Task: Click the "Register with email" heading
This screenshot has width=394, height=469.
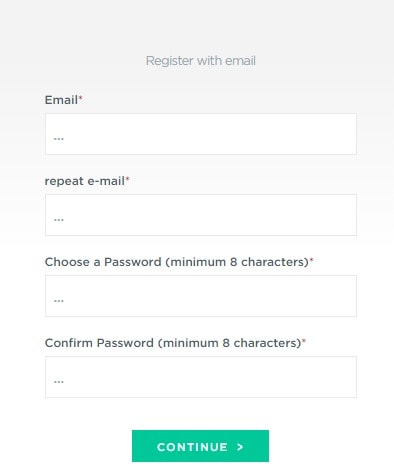Action: pyautogui.click(x=201, y=61)
